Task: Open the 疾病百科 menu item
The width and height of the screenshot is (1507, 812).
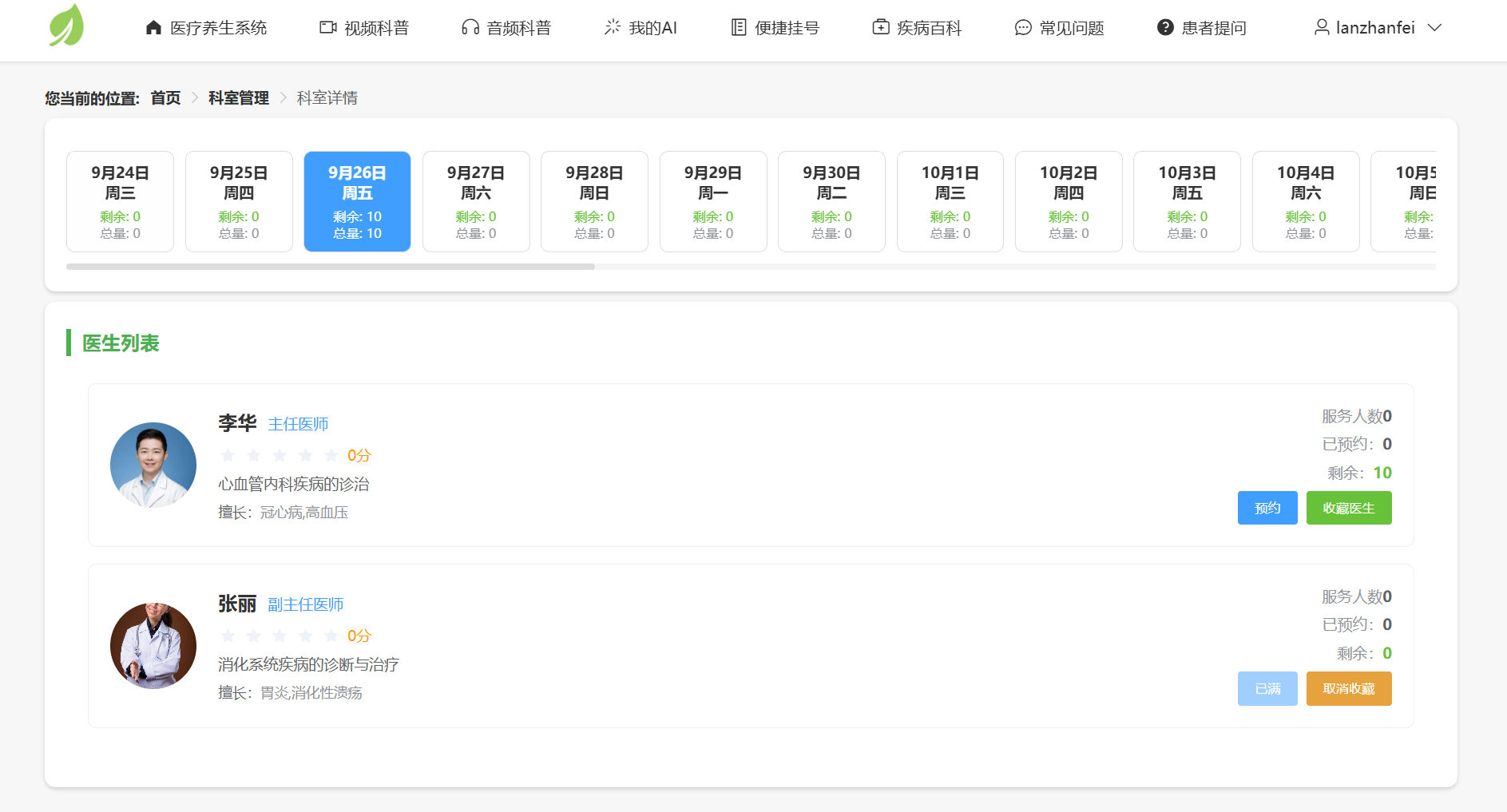Action: [917, 28]
